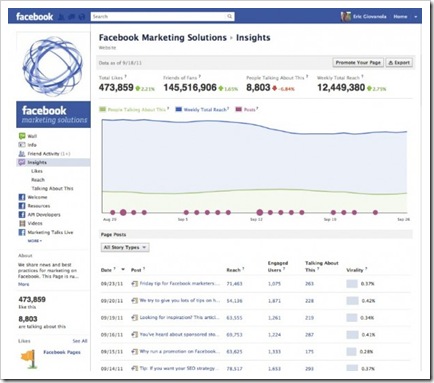Open Friend Activity in sidebar

[x=49, y=154]
